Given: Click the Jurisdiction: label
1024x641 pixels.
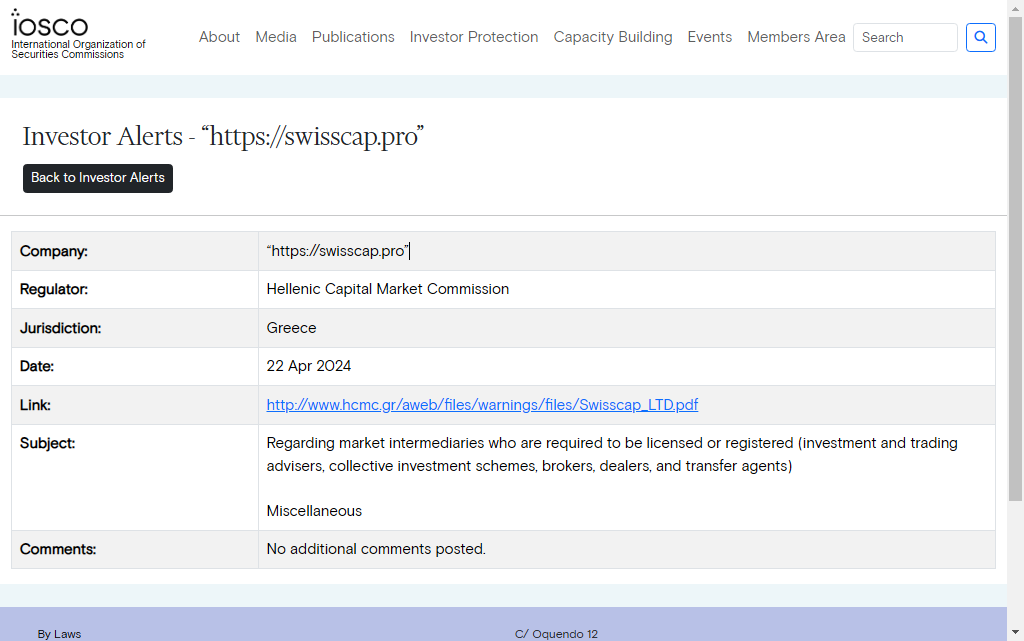Looking at the screenshot, I should 61,328.
